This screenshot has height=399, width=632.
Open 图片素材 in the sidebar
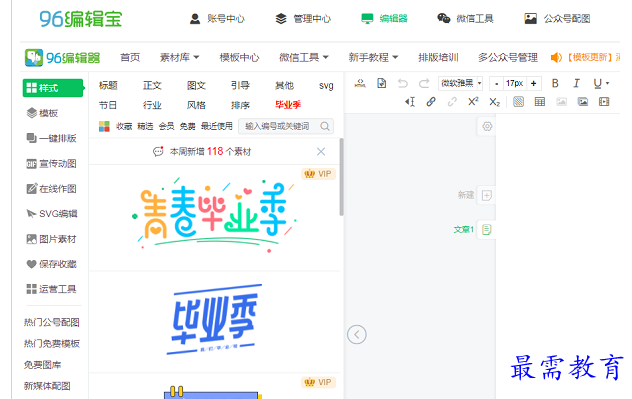pyautogui.click(x=51, y=239)
